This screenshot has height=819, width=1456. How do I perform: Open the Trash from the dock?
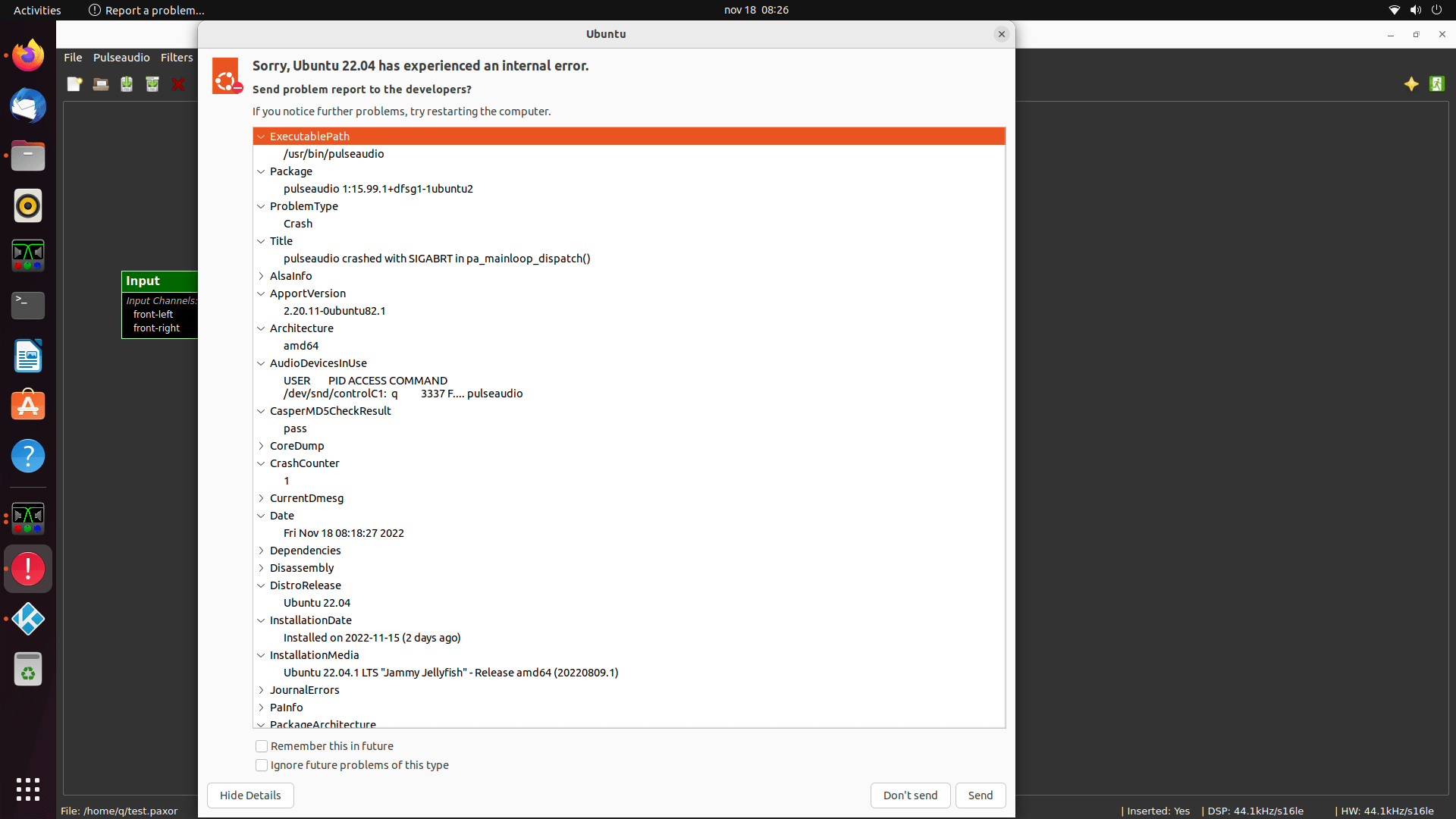pyautogui.click(x=28, y=670)
